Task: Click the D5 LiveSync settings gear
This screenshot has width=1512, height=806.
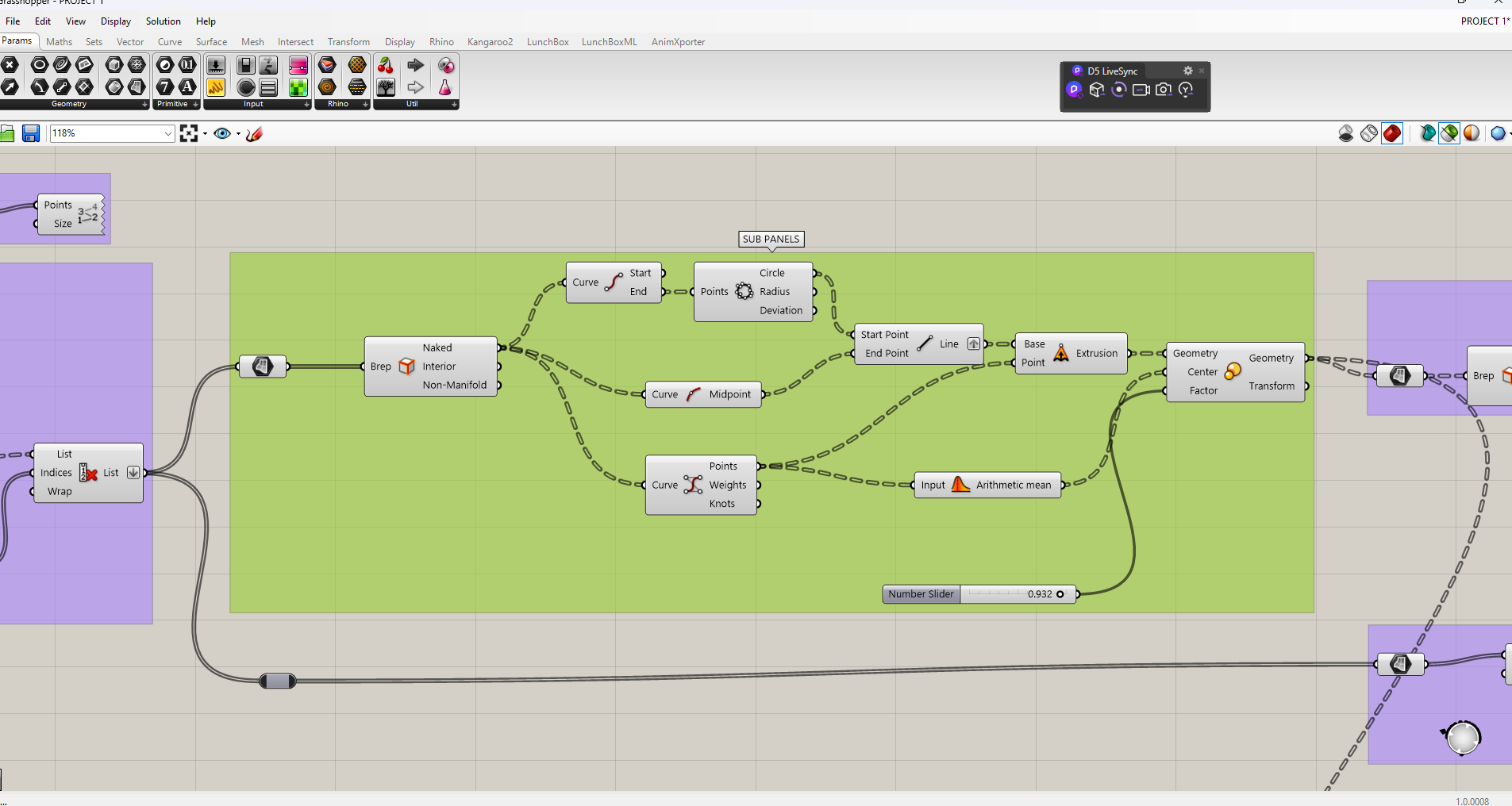Action: pos(1188,71)
